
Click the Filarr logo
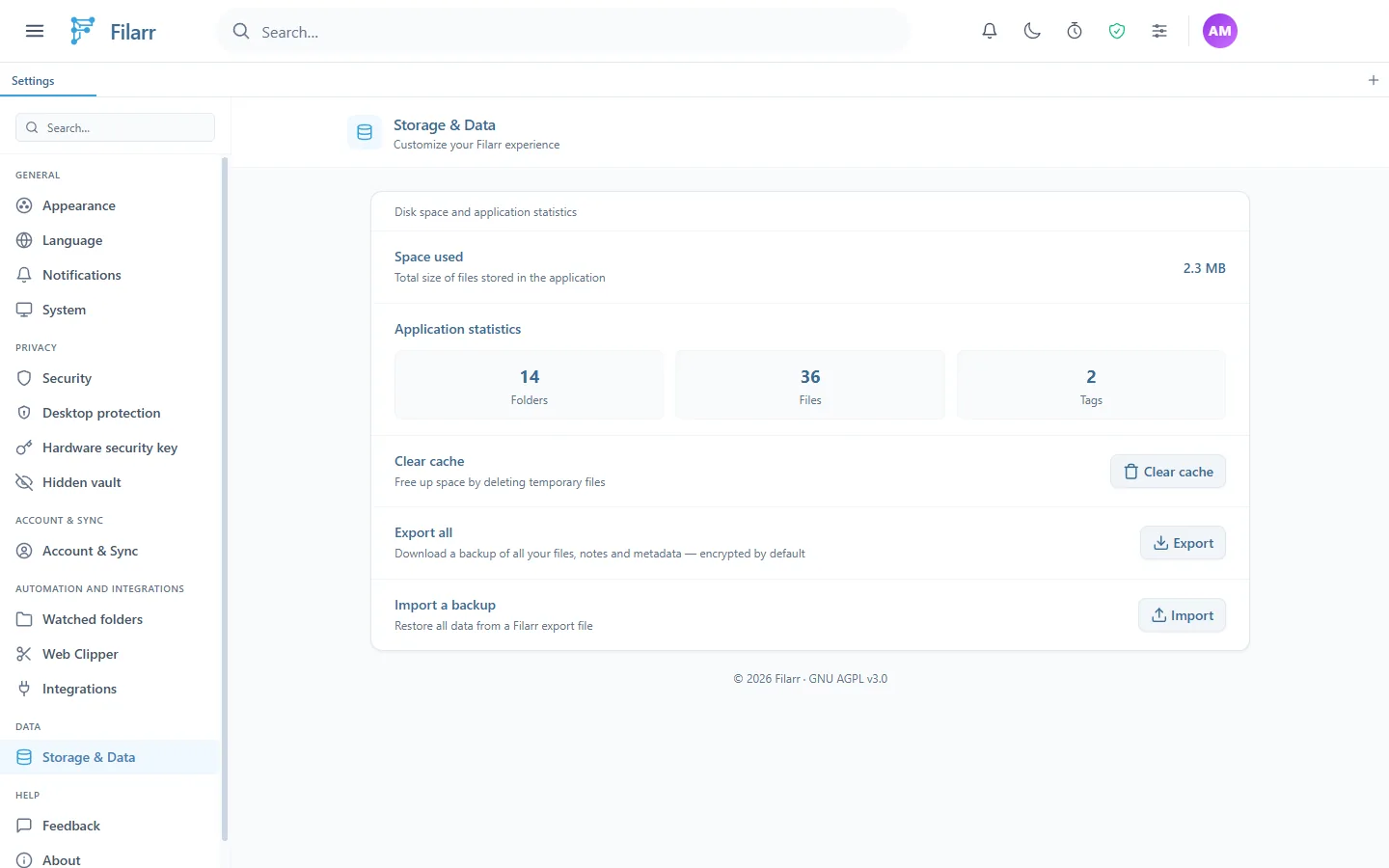(x=112, y=31)
